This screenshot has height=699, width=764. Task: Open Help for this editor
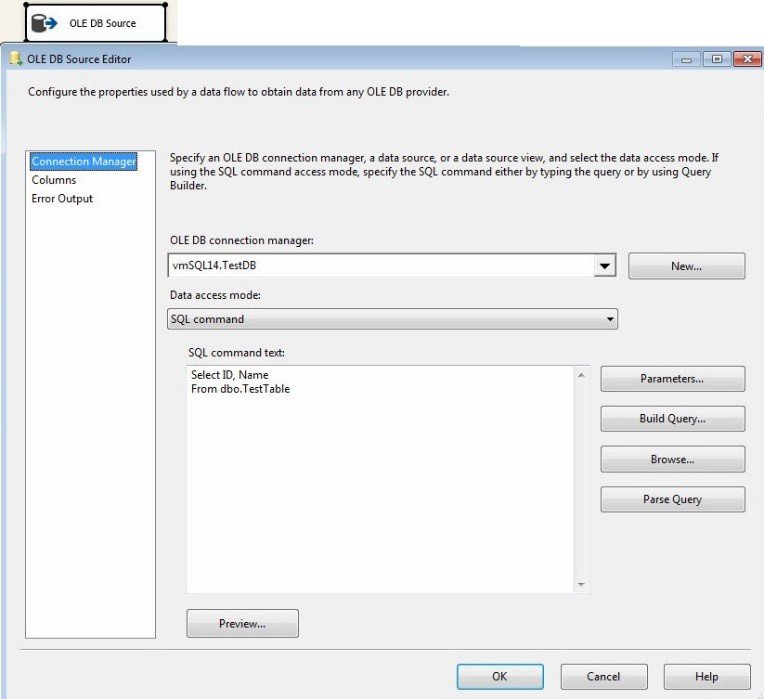pyautogui.click(x=707, y=677)
